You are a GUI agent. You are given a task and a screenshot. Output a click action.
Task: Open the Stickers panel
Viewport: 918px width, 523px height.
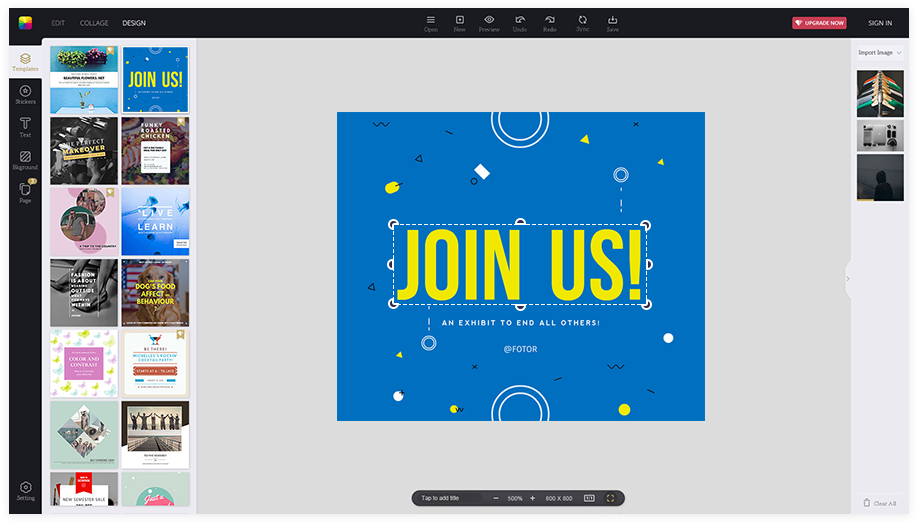tap(25, 94)
